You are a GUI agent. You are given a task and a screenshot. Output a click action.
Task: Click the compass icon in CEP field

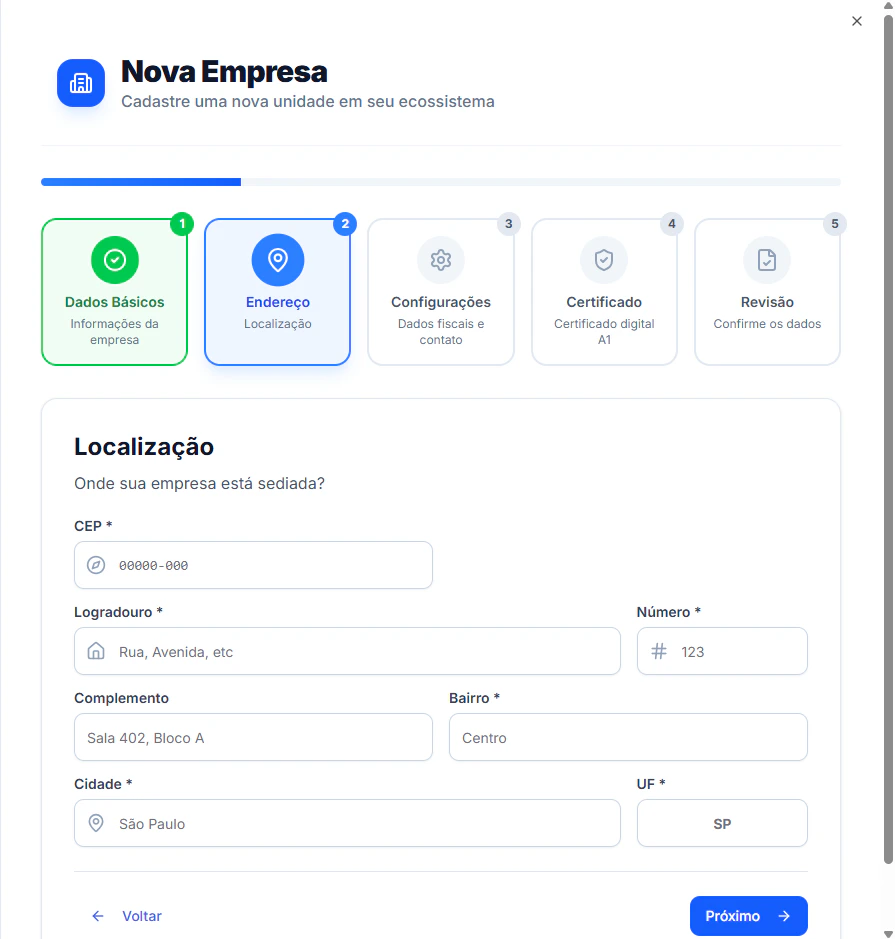click(x=96, y=565)
